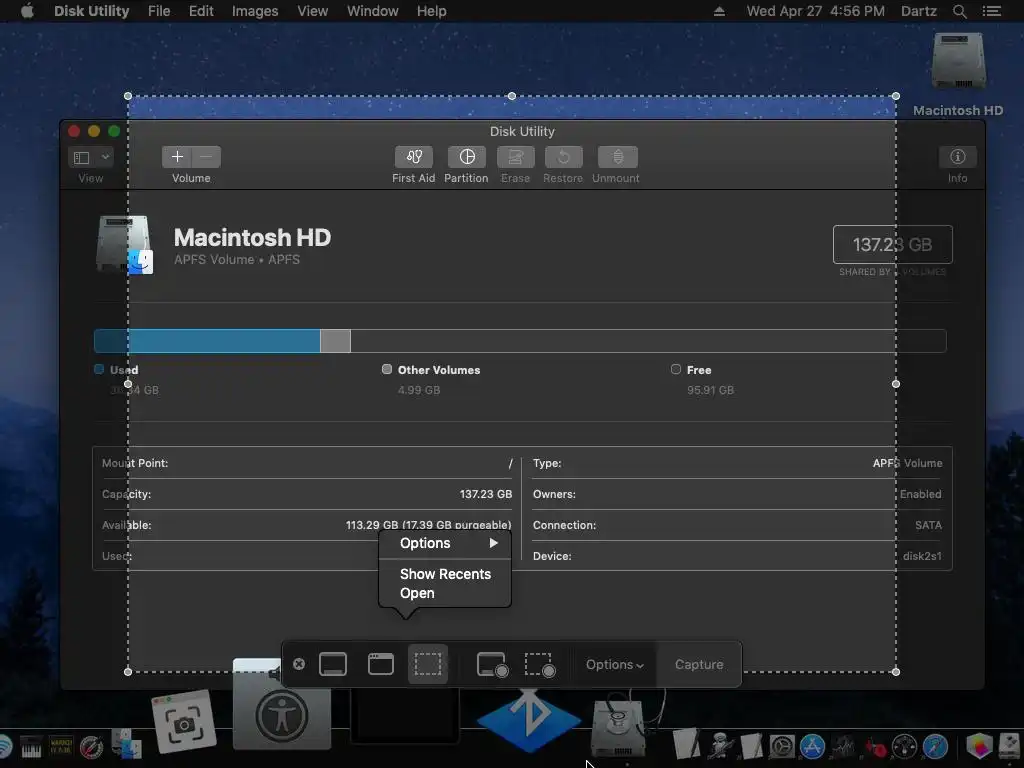Click the date and time in menu bar
This screenshot has width=1024, height=768.
point(816,11)
